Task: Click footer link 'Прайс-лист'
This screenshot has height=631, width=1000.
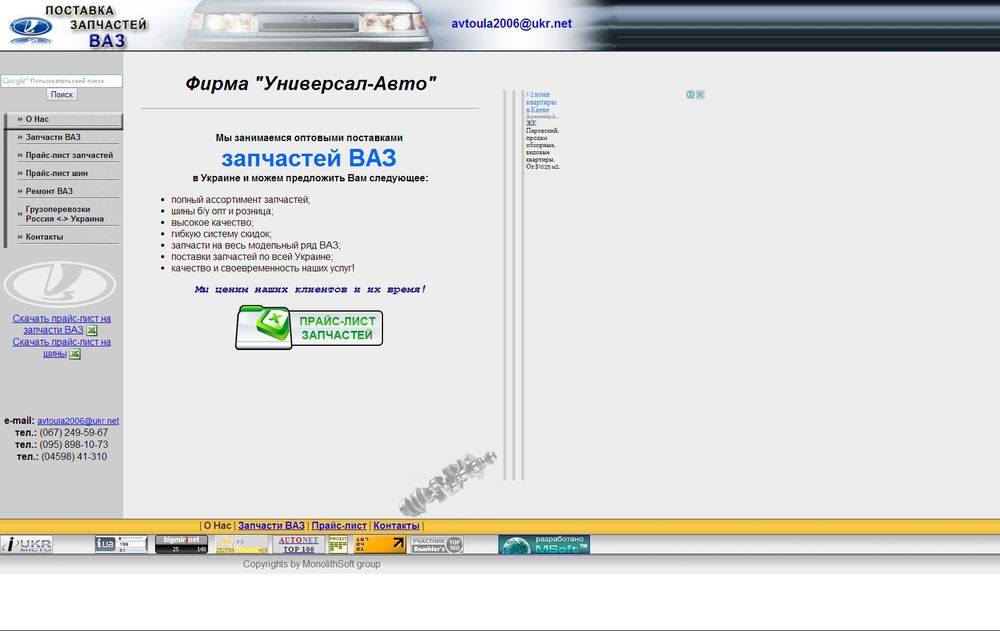Action: tap(339, 526)
